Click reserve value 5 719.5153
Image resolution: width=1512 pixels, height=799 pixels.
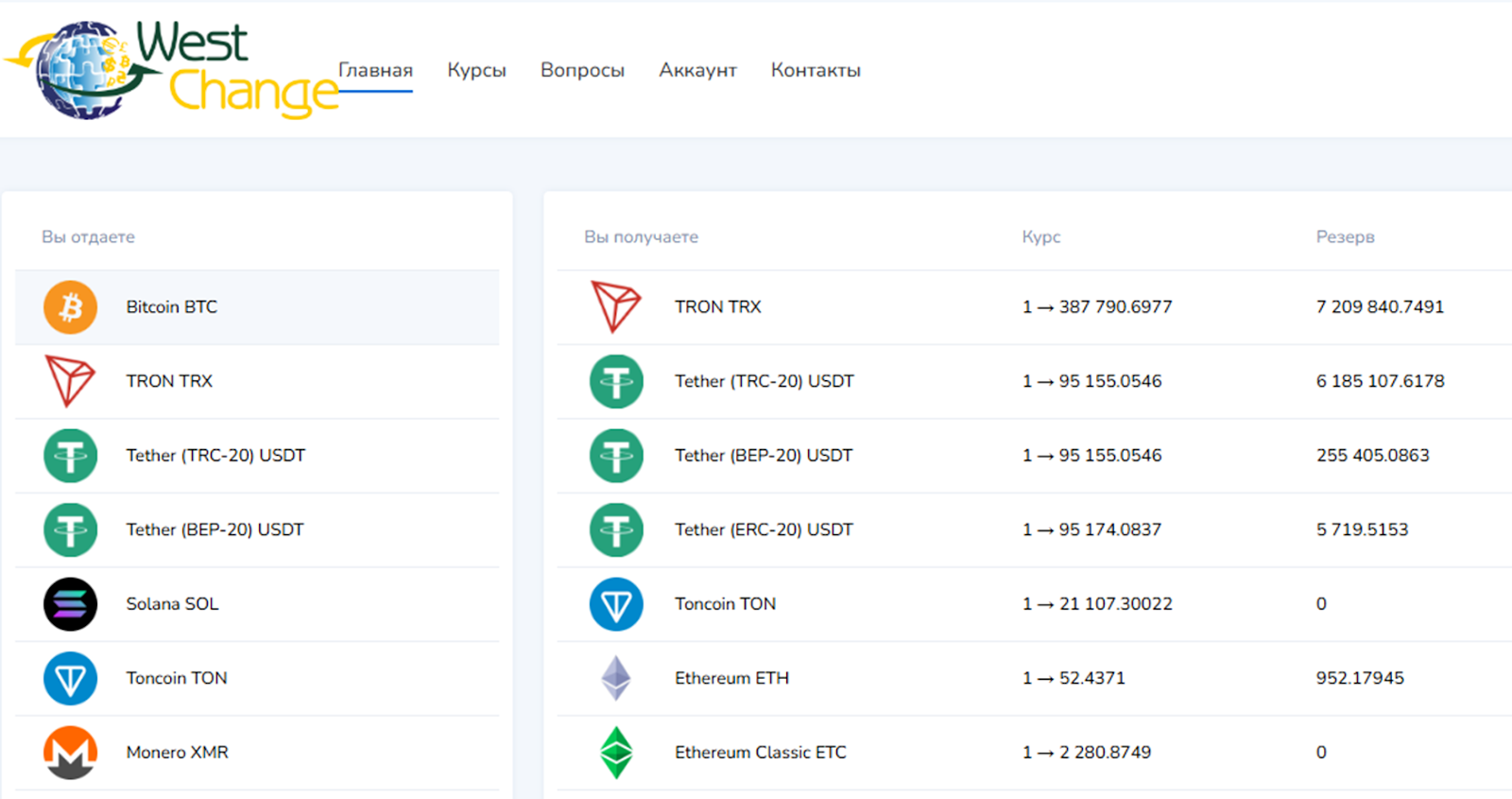pyautogui.click(x=1362, y=530)
